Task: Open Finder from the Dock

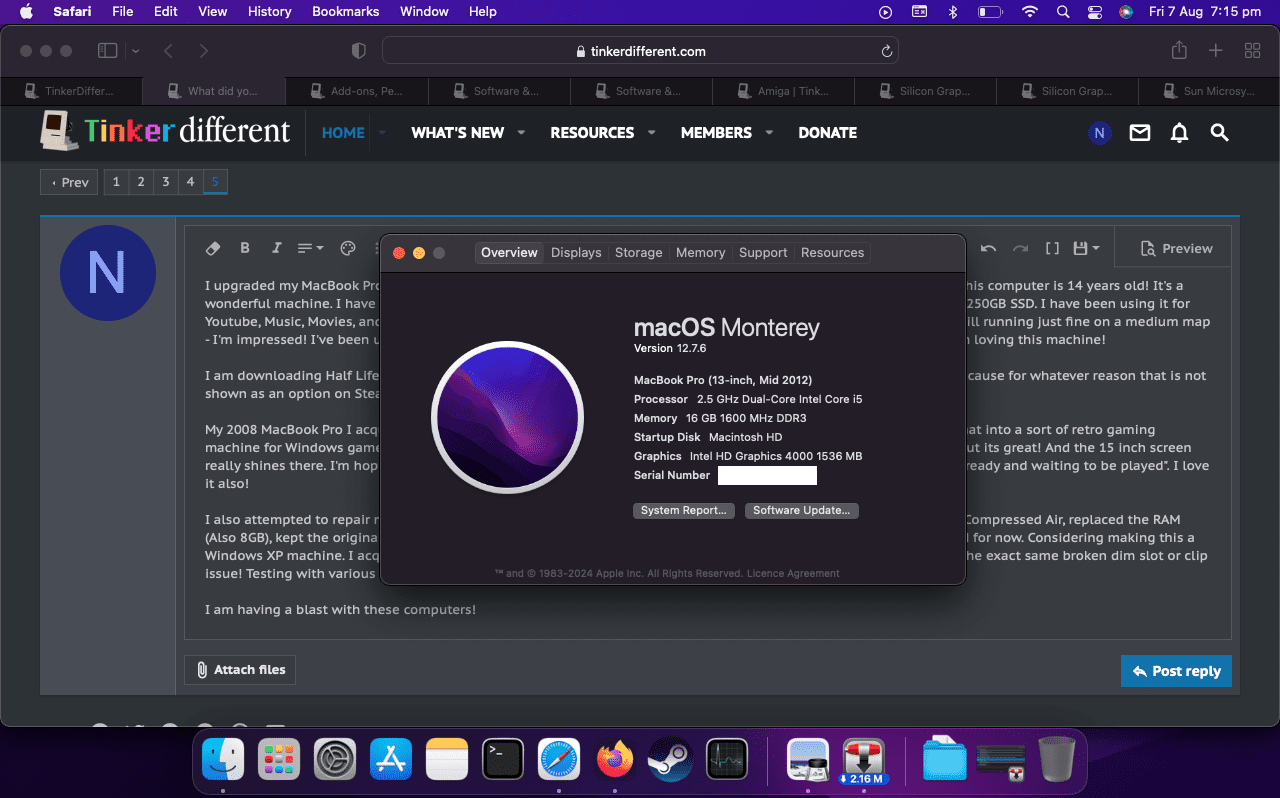Action: pos(223,759)
